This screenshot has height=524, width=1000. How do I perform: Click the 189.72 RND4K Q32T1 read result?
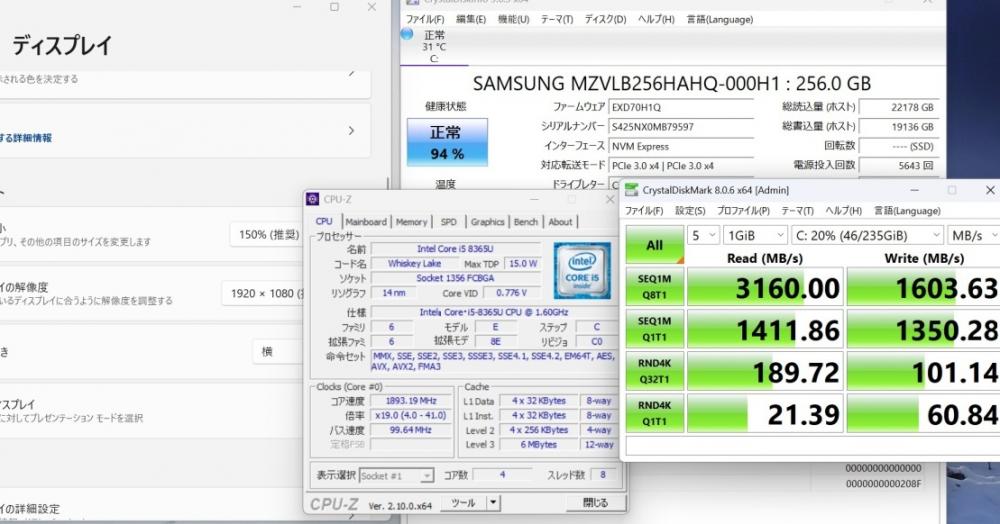[x=765, y=372]
